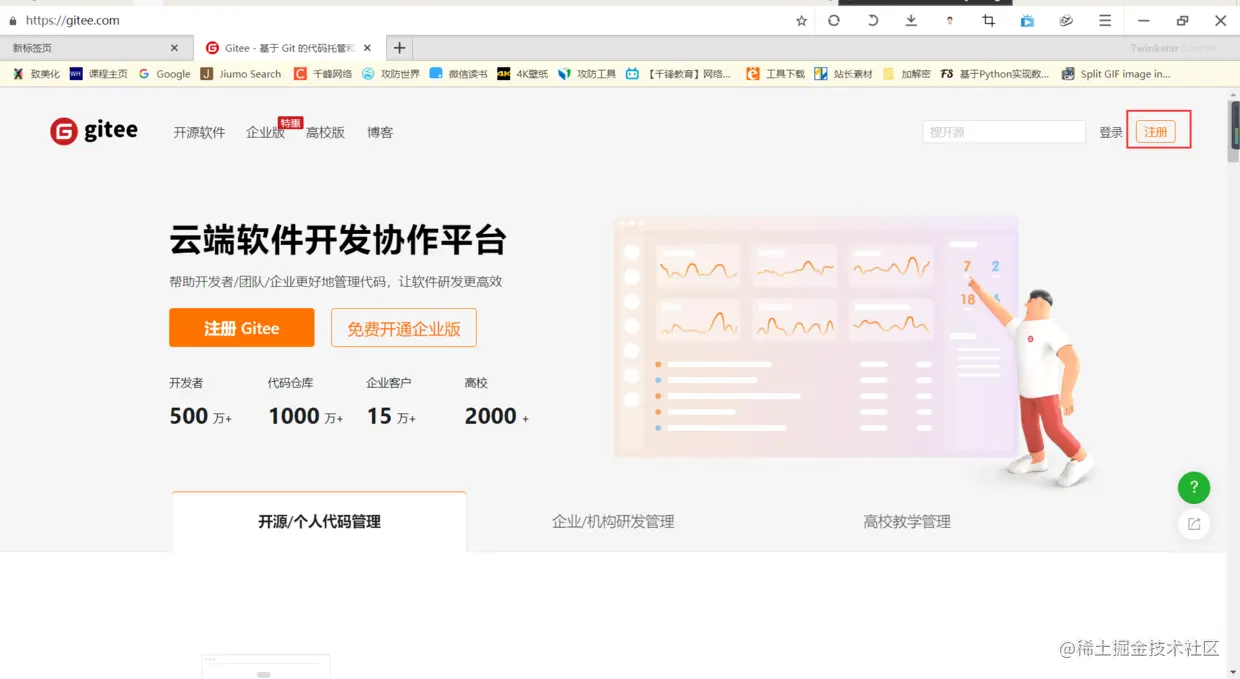Image resolution: width=1240 pixels, height=679 pixels.
Task: Open the Google bookmark
Action: 165,74
